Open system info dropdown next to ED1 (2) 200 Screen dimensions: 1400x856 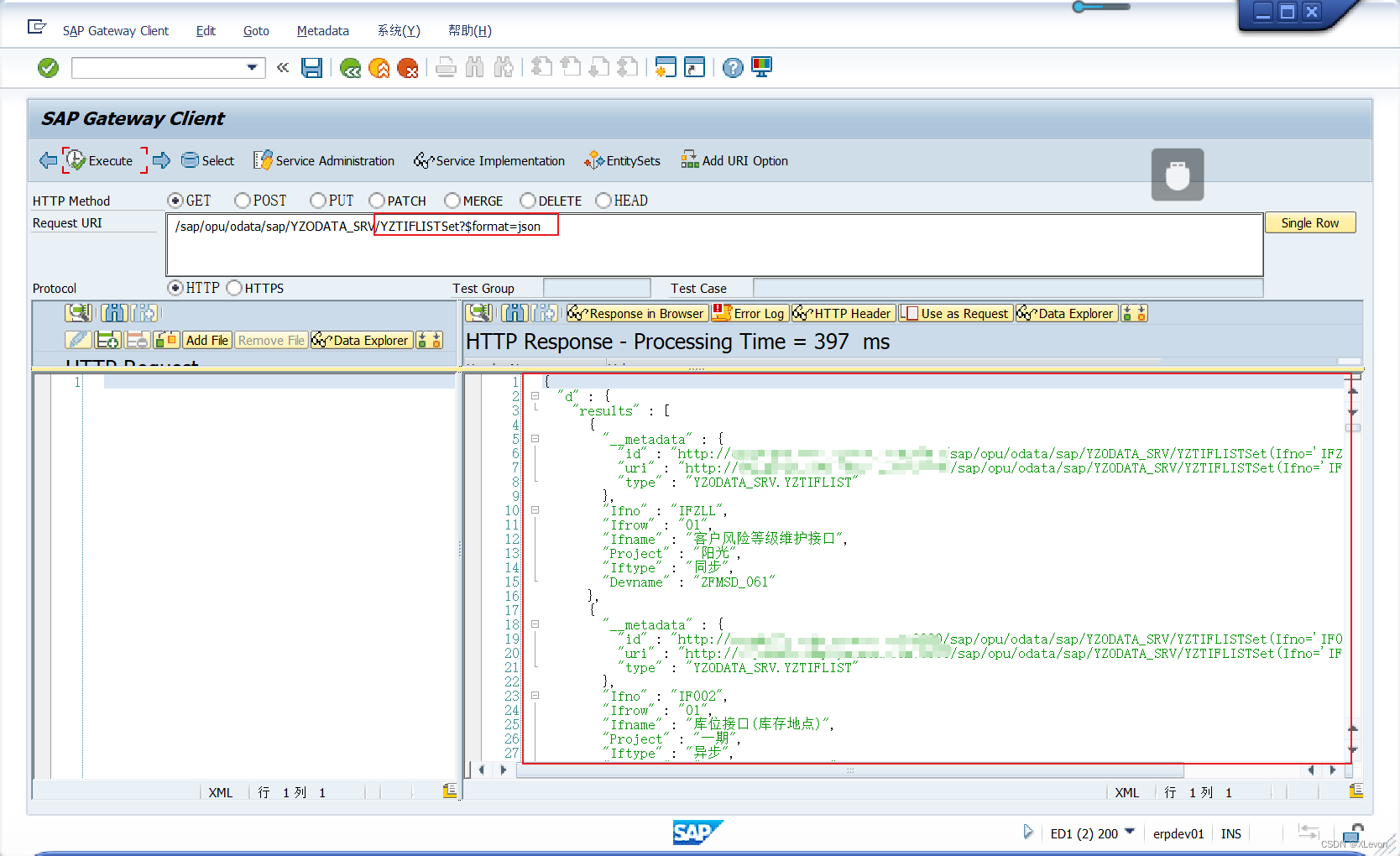(x=1130, y=832)
